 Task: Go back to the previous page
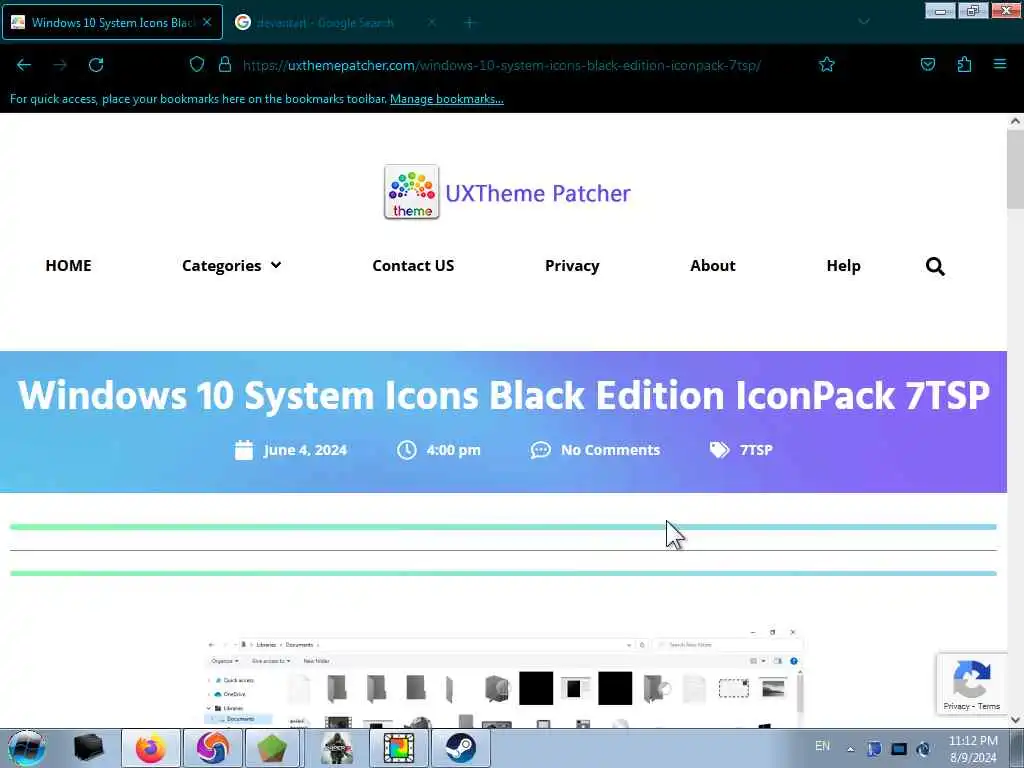pos(24,65)
